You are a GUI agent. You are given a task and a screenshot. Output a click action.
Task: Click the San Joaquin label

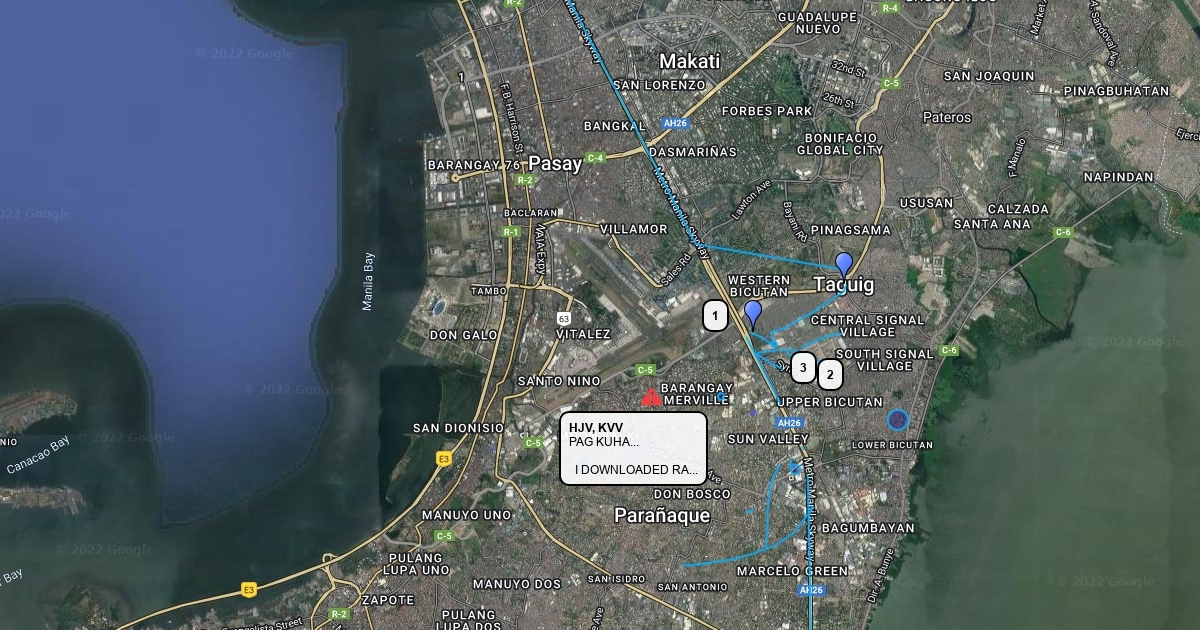[989, 76]
